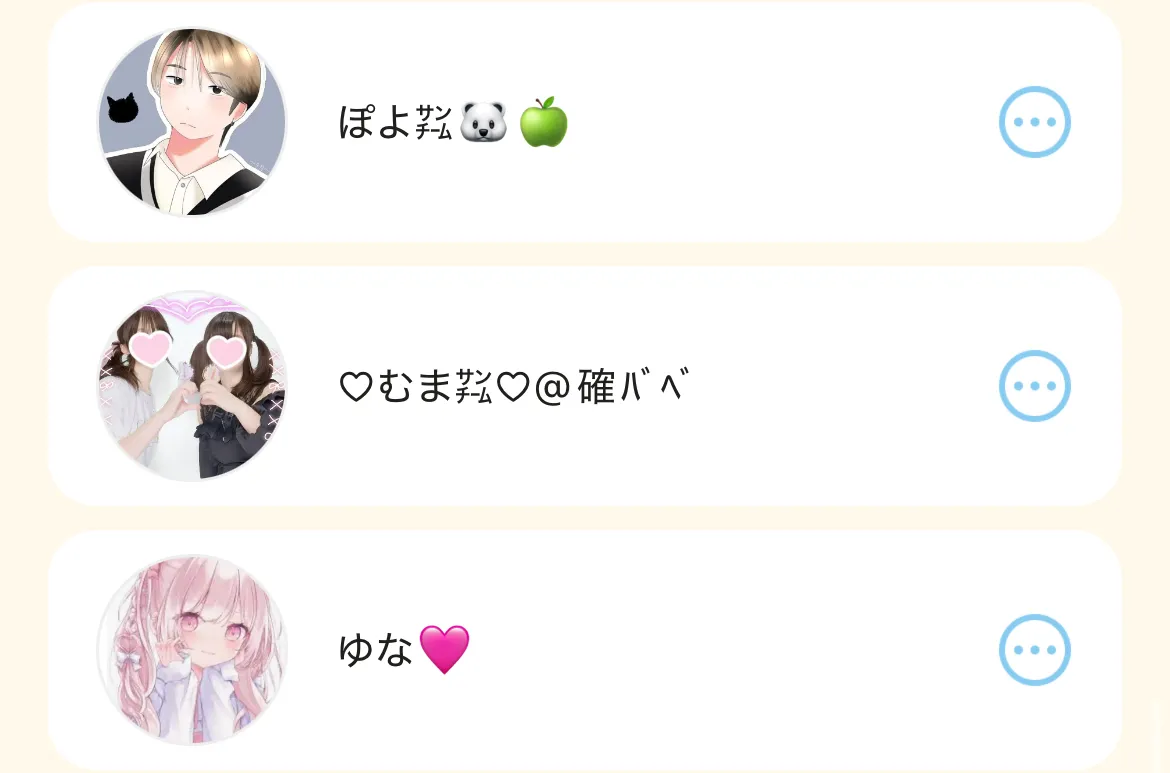Viewport: 1170px width, 773px height.
Task: Show more options for ゆな
Action: [1034, 650]
